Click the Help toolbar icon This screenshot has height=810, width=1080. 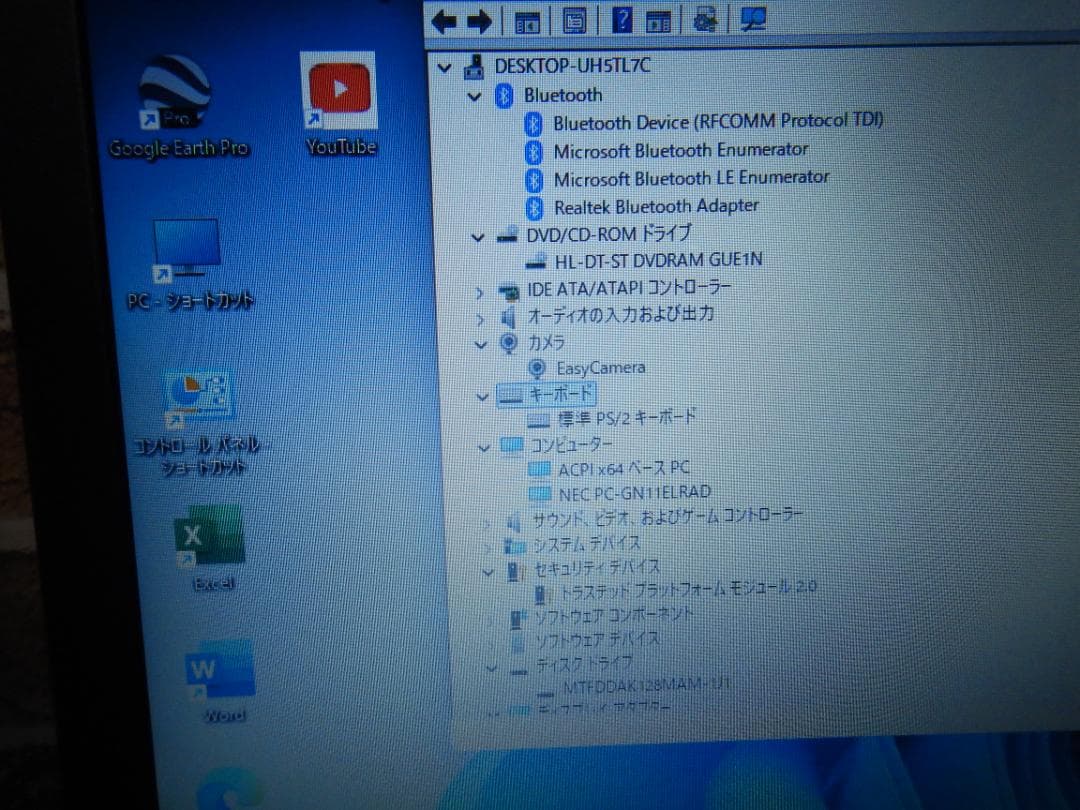click(621, 20)
